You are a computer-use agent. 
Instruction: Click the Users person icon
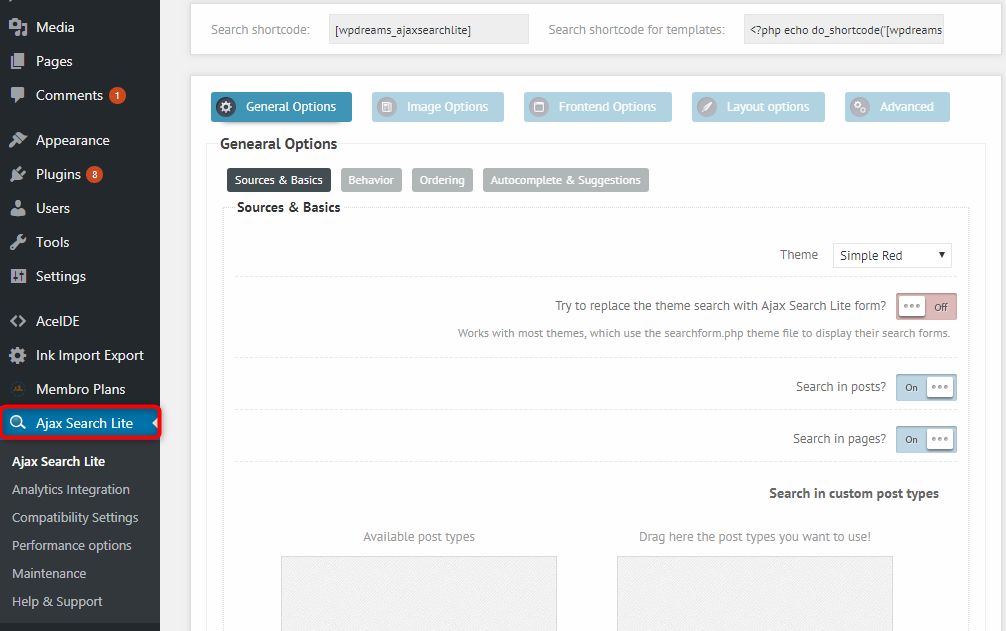pos(18,208)
